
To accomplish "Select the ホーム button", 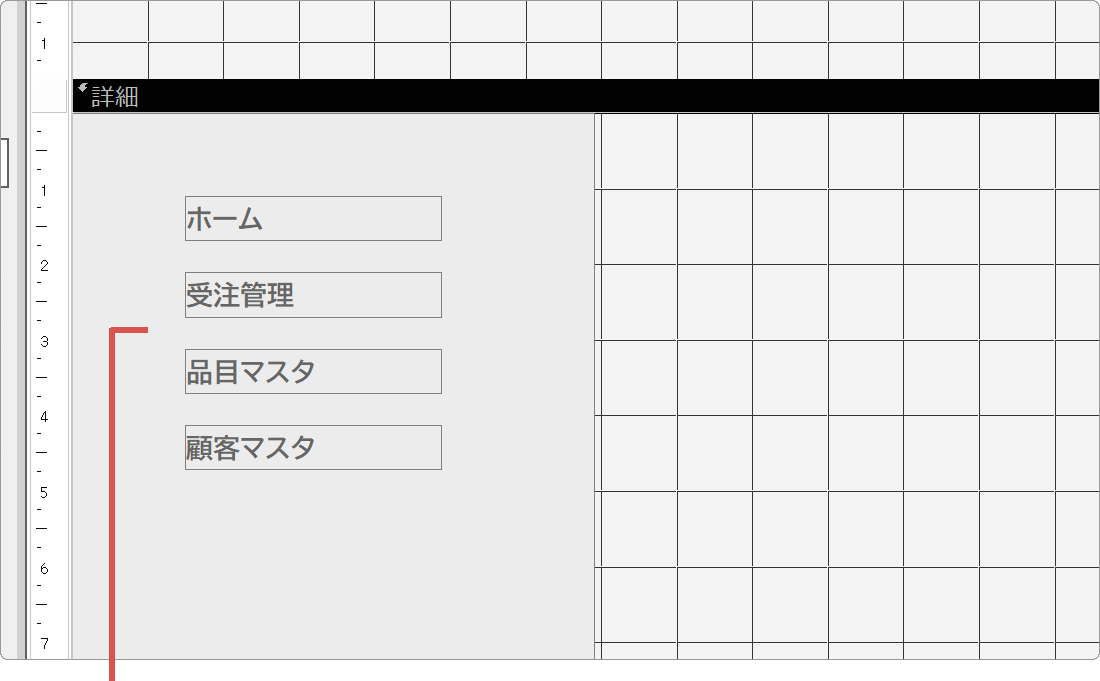I will click(313, 218).
